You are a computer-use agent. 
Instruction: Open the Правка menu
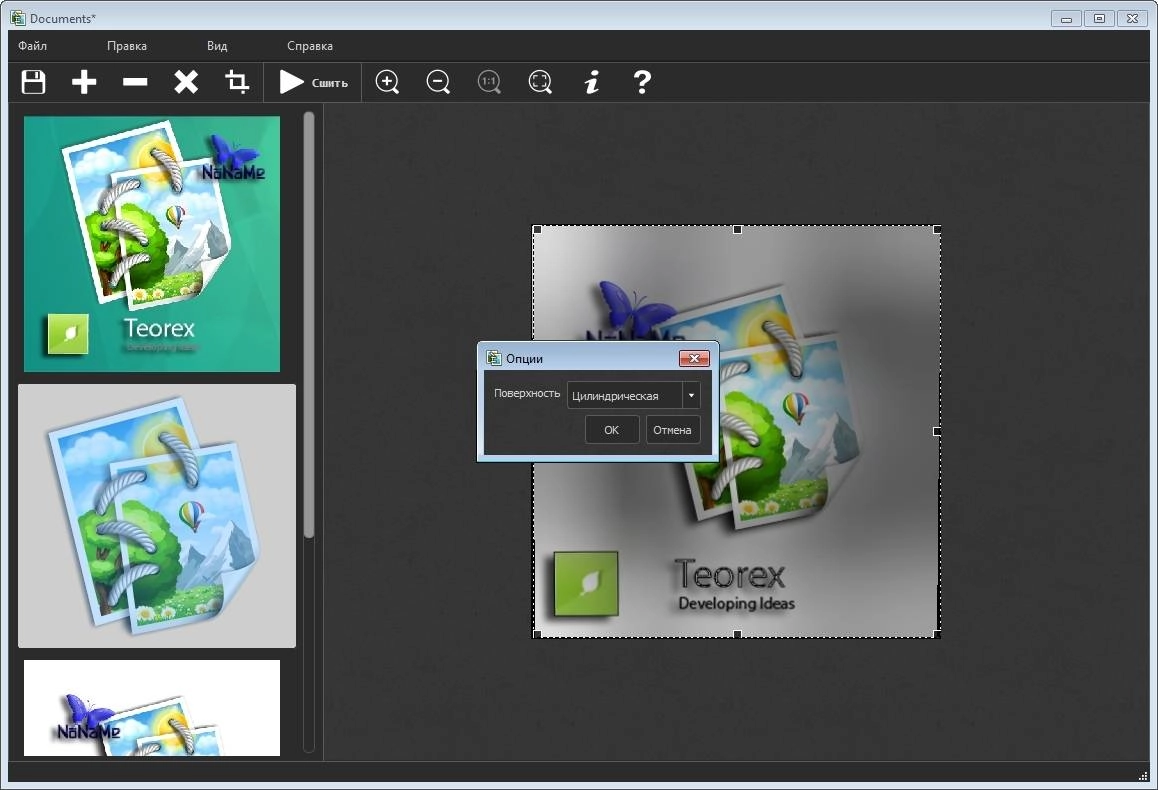coord(127,46)
